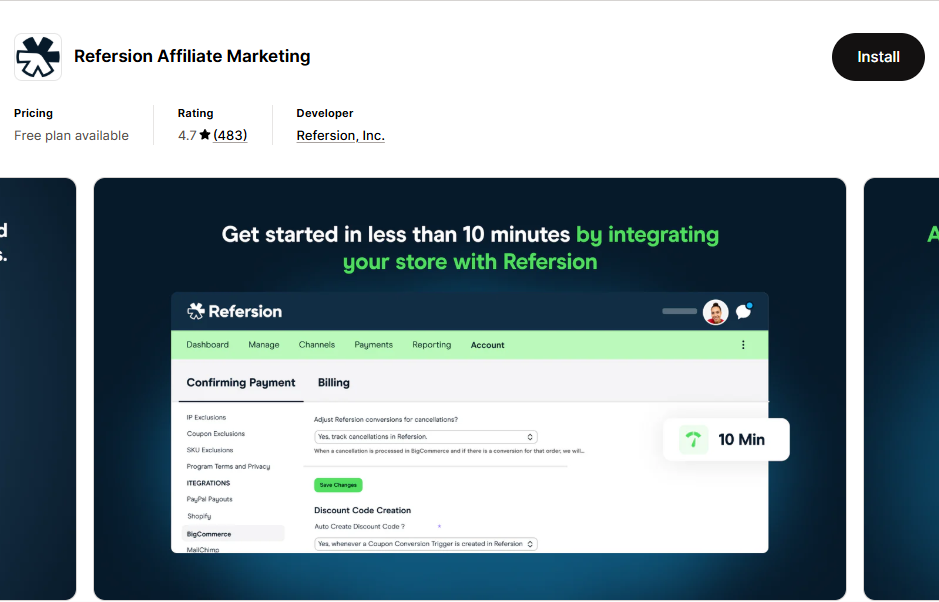
Task: Open the track cancellations dropdown
Action: coord(425,437)
